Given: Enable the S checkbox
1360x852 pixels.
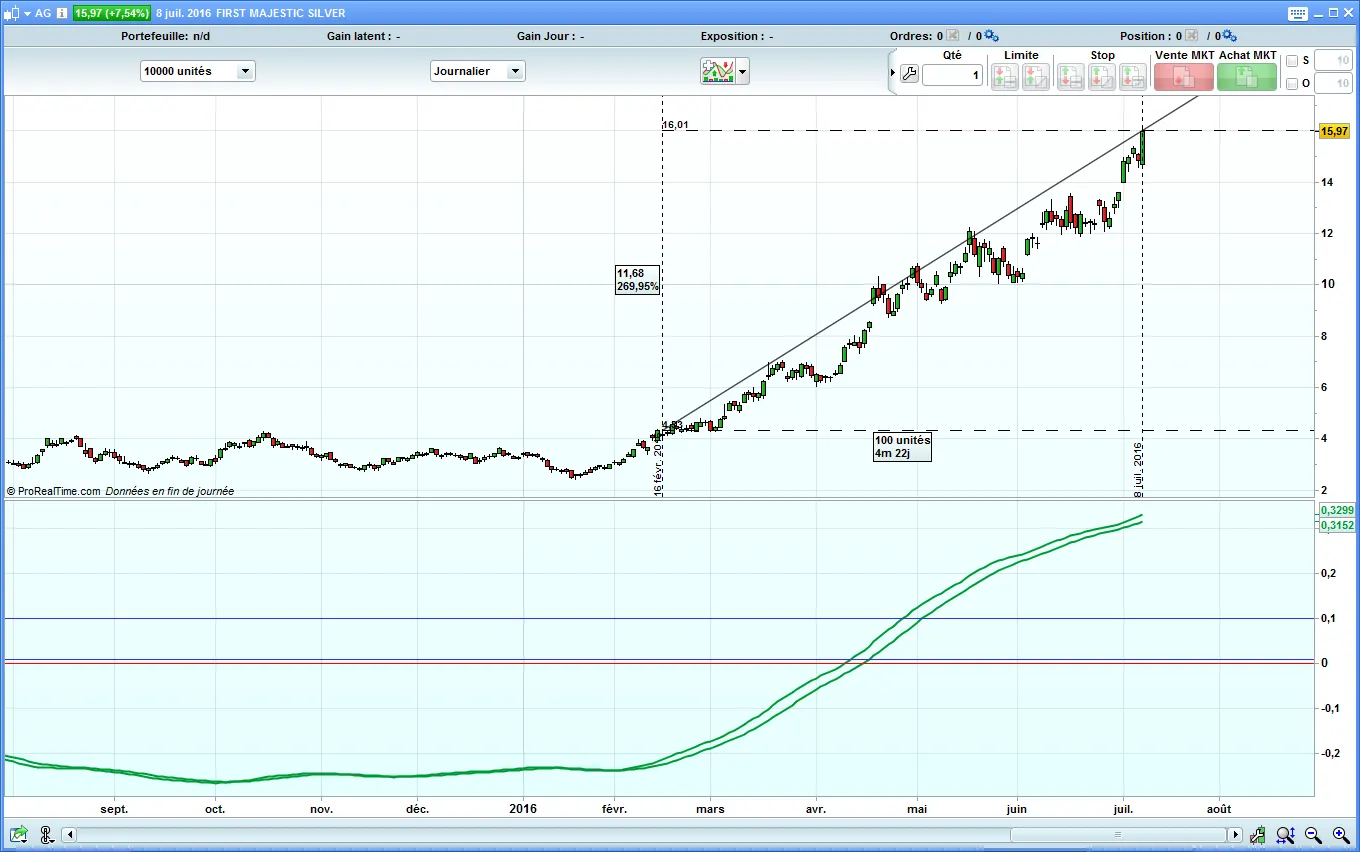Looking at the screenshot, I should coord(1292,61).
